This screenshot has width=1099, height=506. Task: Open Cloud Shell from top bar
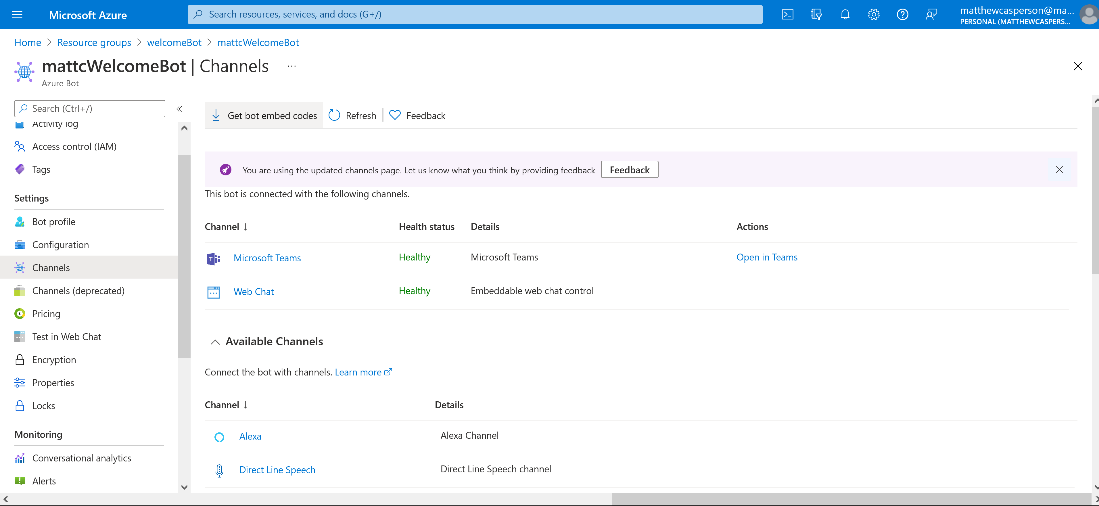coord(788,14)
